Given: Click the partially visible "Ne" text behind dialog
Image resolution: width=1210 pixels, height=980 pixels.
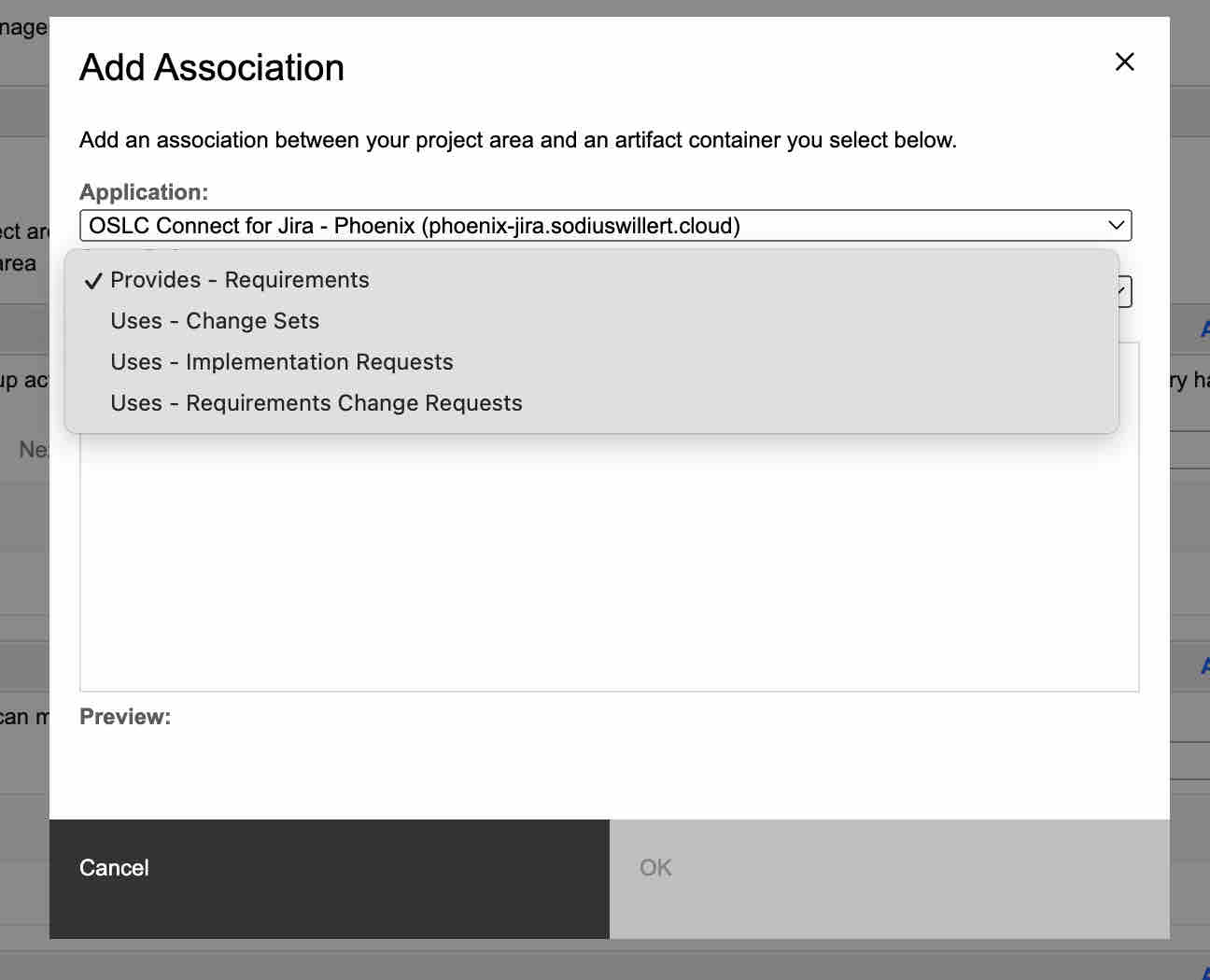Looking at the screenshot, I should pyautogui.click(x=33, y=450).
